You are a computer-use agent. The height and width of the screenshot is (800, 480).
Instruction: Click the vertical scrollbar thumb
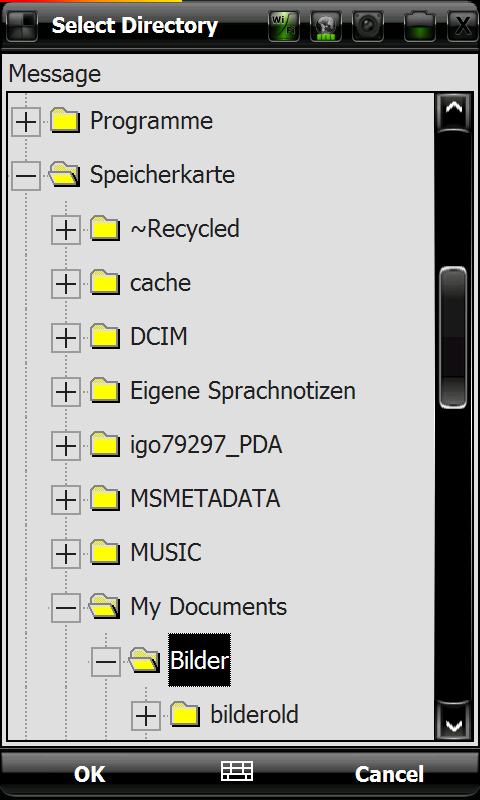click(x=453, y=337)
